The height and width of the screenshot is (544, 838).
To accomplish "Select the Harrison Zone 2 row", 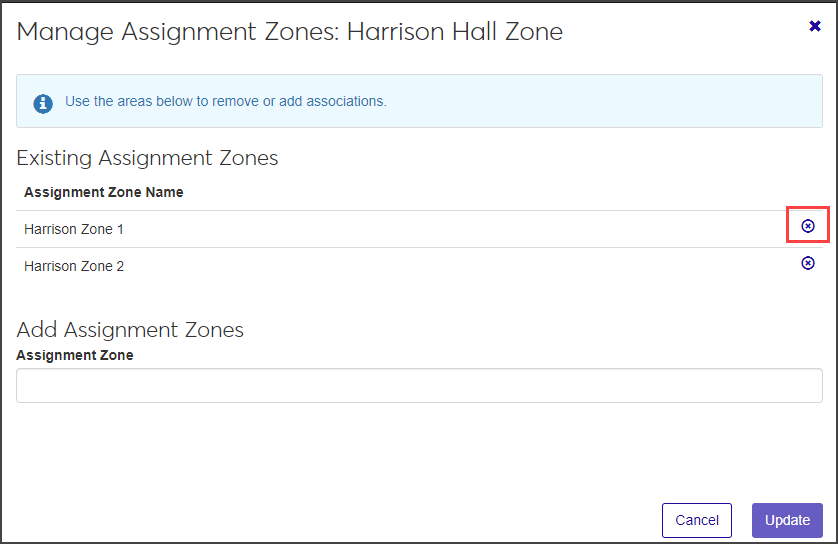I will click(74, 266).
